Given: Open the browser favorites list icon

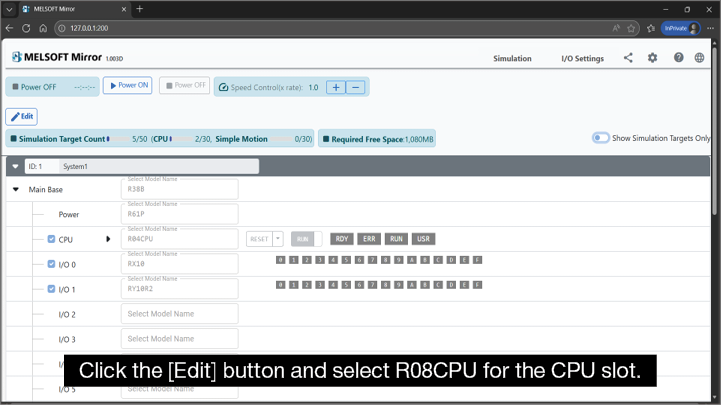Looking at the screenshot, I should (x=651, y=28).
